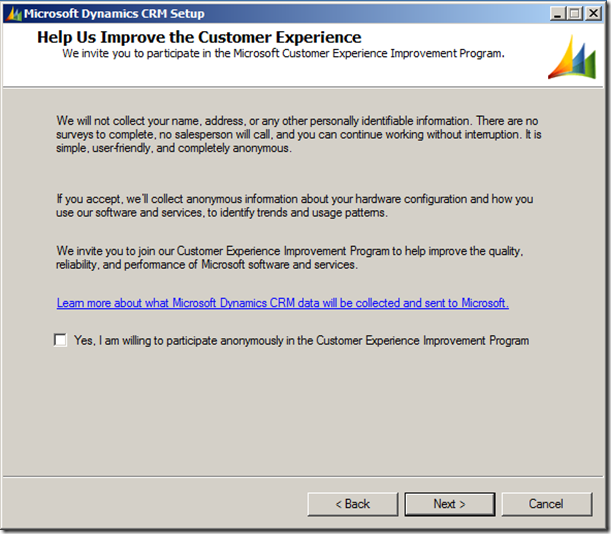The image size is (611, 534).
Task: Minimize the CRM Setup window
Action: [x=552, y=14]
